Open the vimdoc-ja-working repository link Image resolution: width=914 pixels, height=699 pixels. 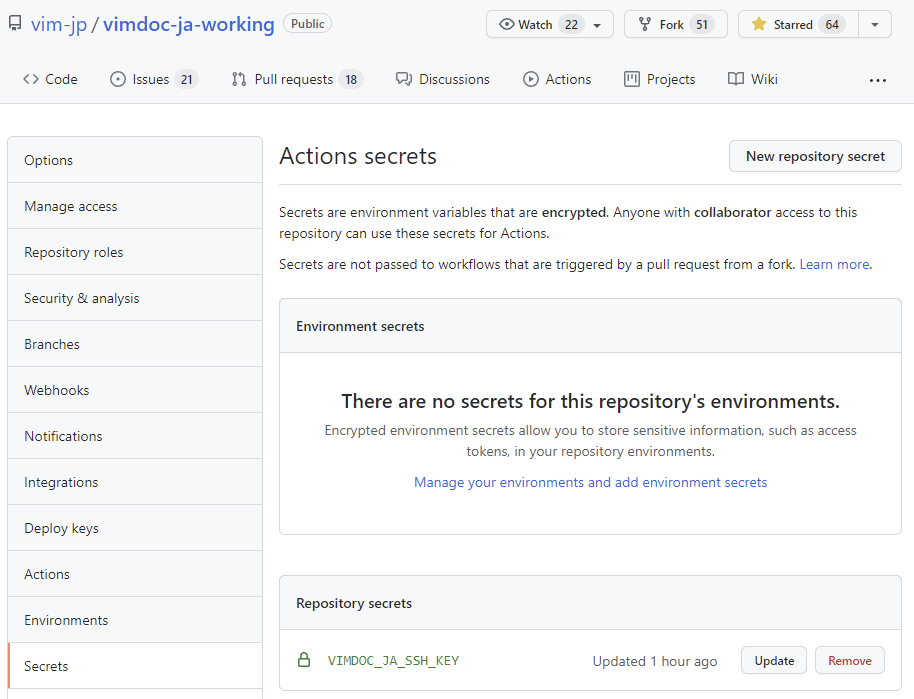coord(188,24)
